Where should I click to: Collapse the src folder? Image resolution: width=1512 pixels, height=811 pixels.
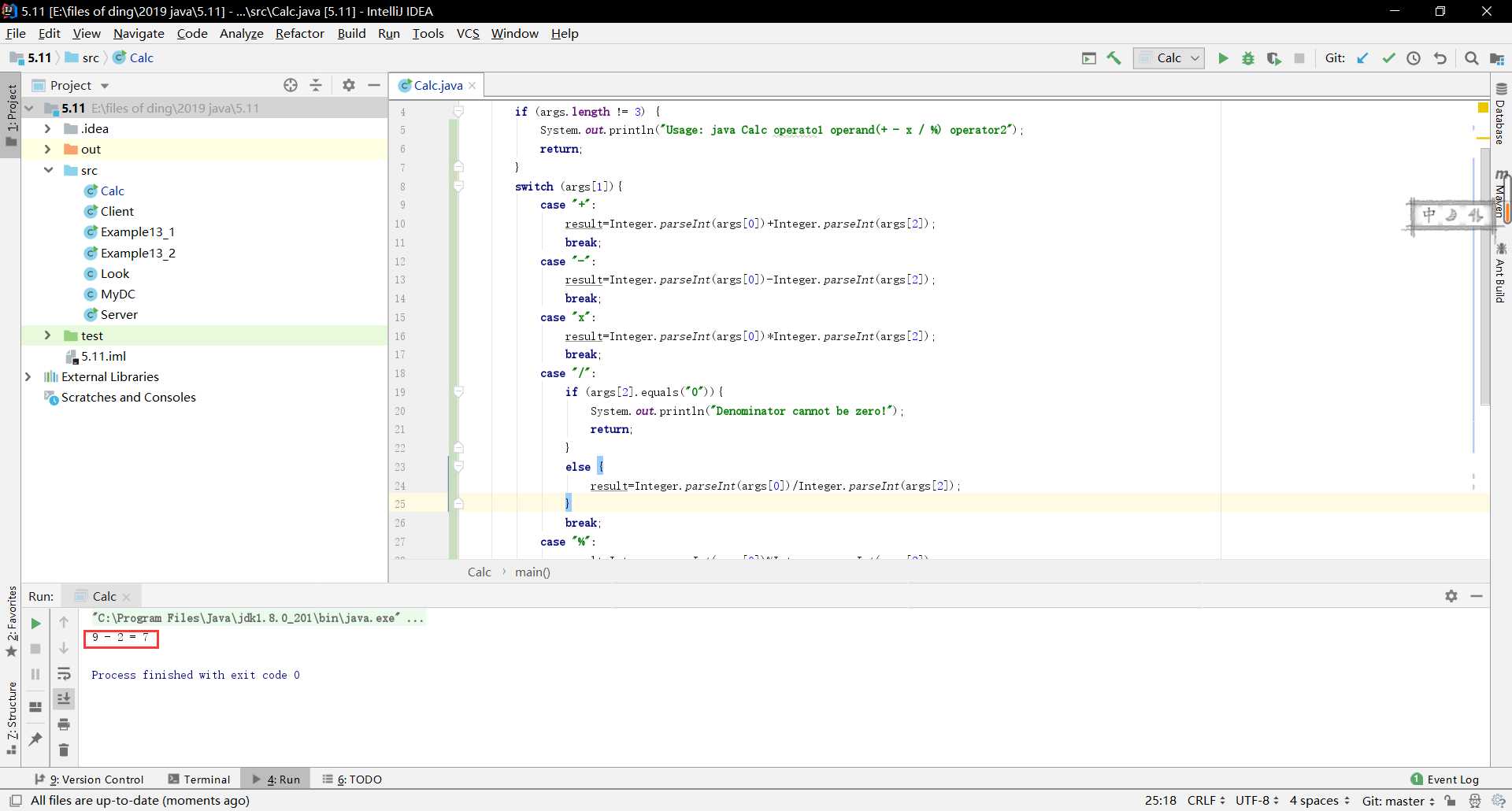point(47,170)
